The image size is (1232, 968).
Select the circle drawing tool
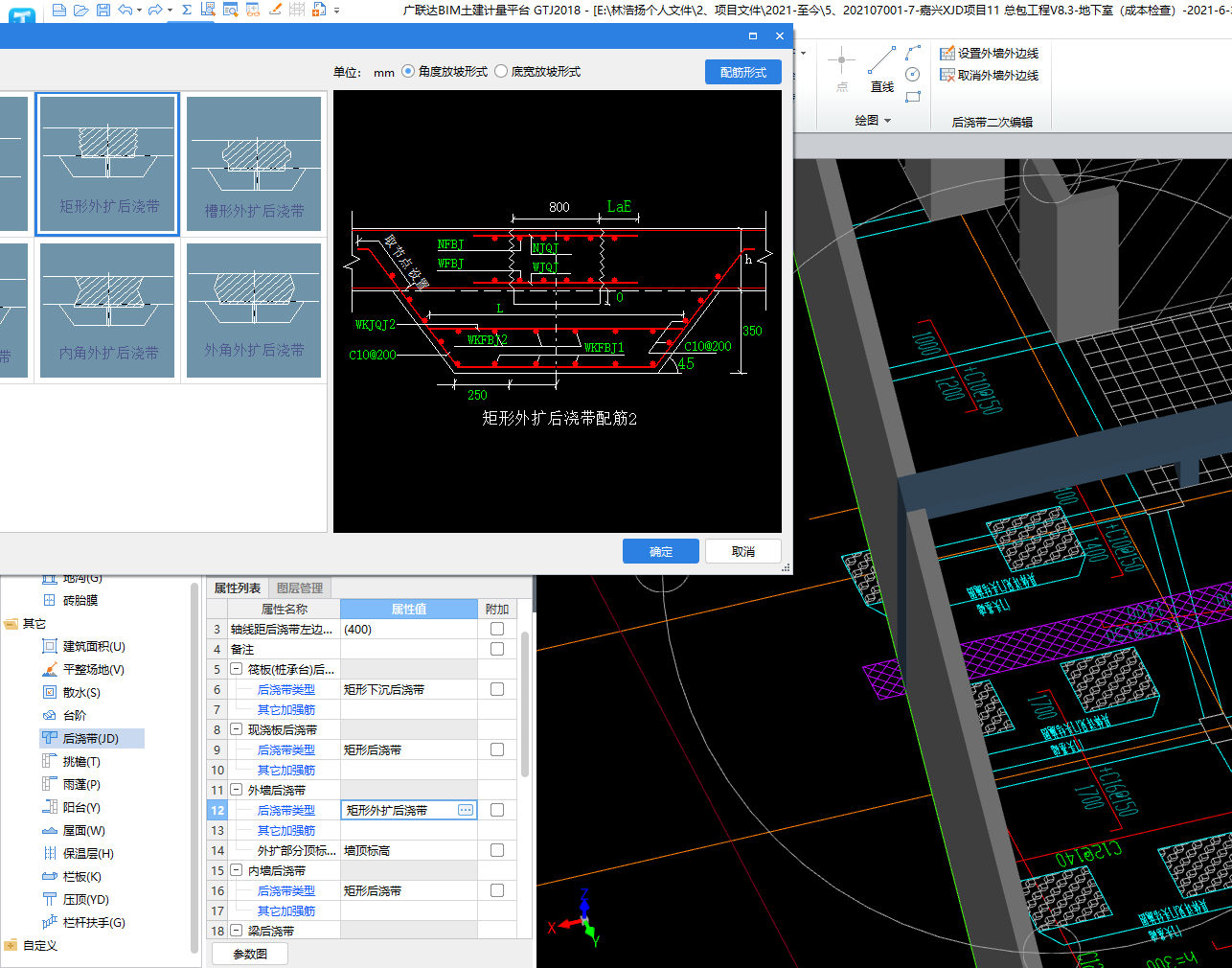(913, 75)
